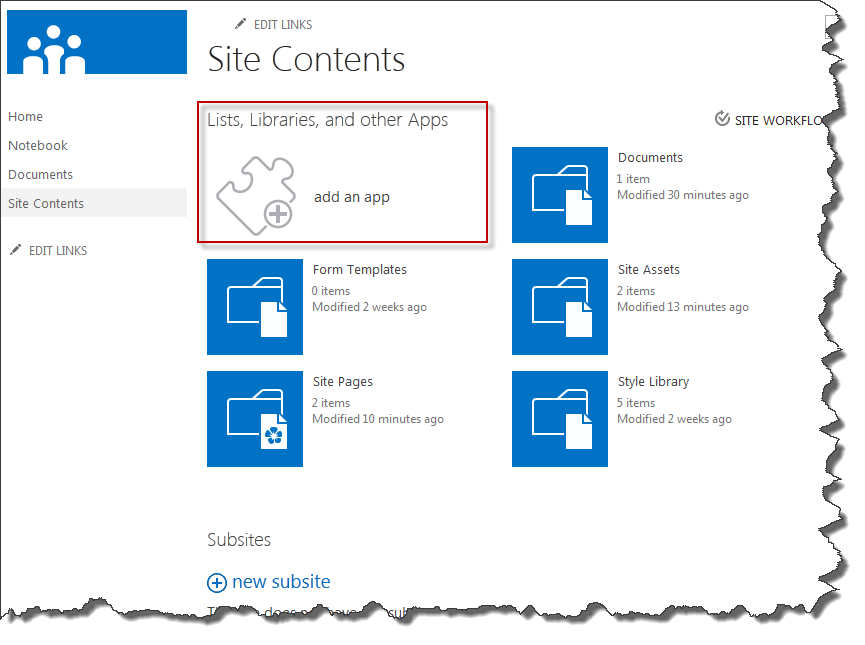
Task: Open the Documents library title link
Action: pos(650,158)
